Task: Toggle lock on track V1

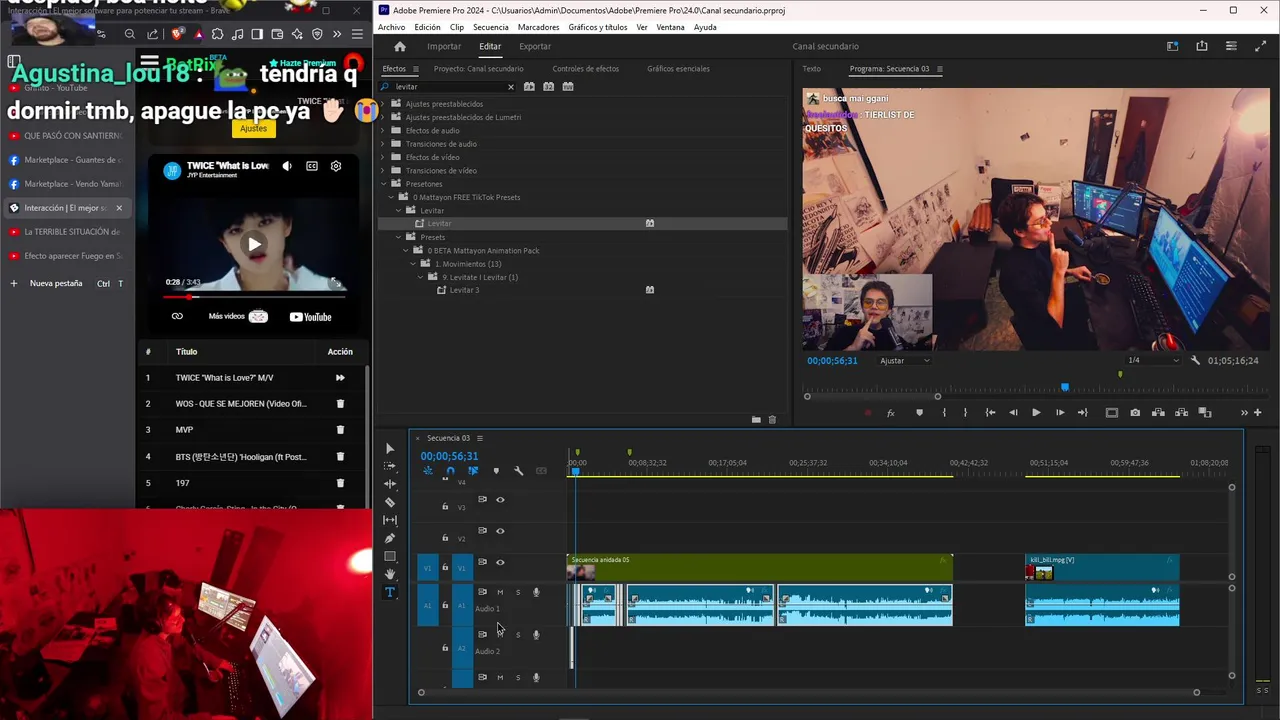Action: 445,568
